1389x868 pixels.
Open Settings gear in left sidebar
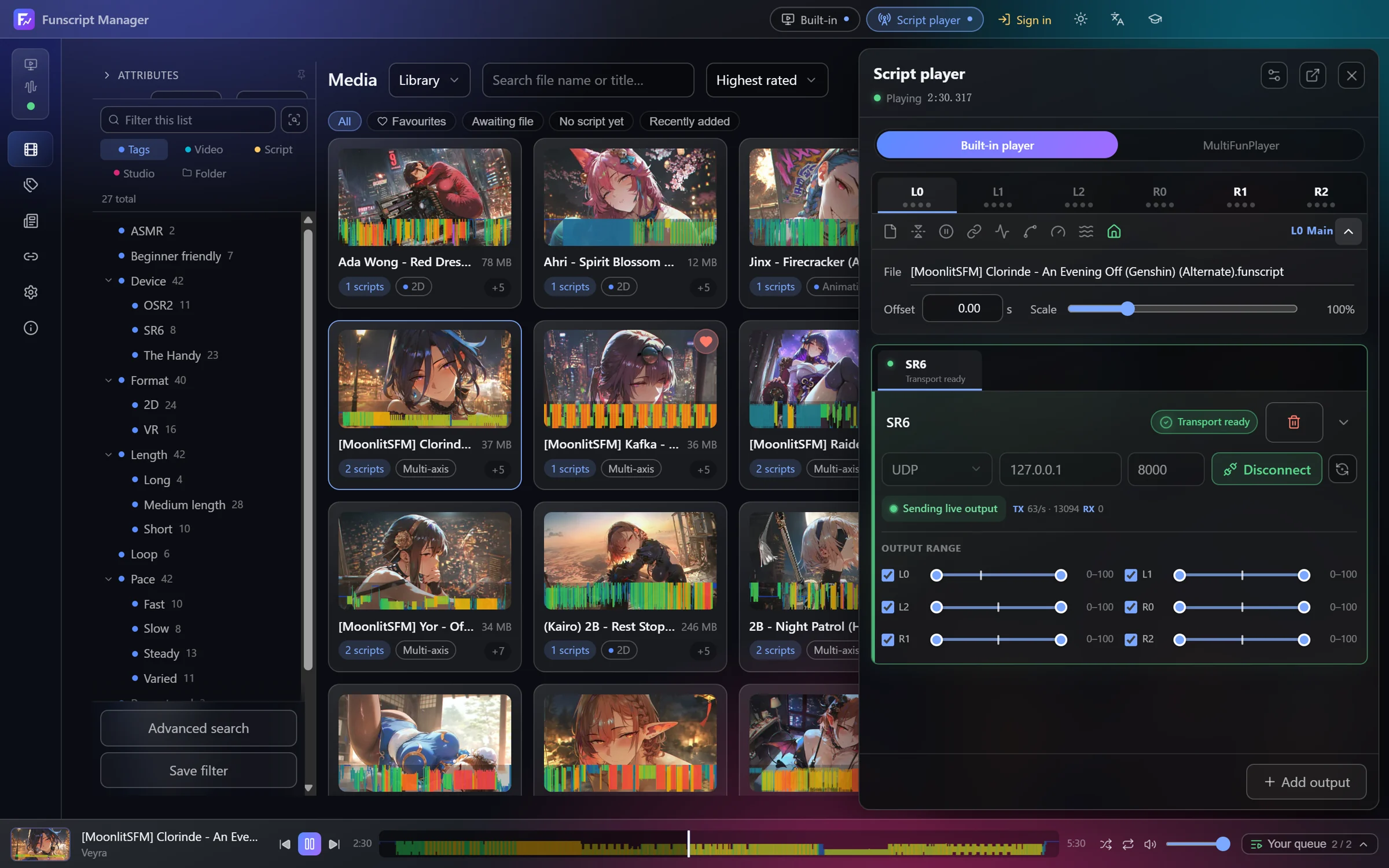[x=31, y=292]
